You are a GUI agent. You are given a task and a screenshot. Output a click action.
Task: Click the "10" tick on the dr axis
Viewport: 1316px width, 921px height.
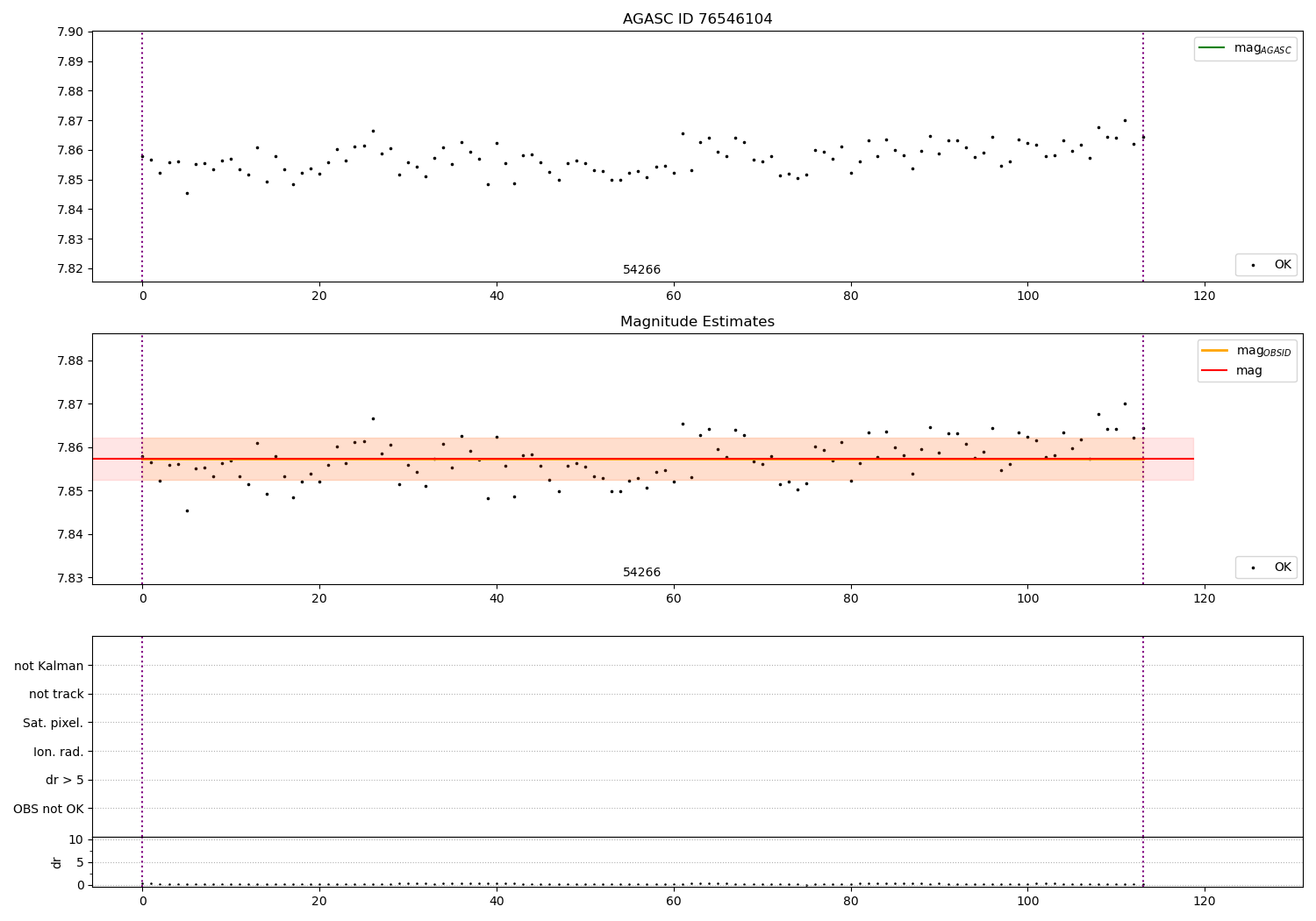tap(76, 839)
